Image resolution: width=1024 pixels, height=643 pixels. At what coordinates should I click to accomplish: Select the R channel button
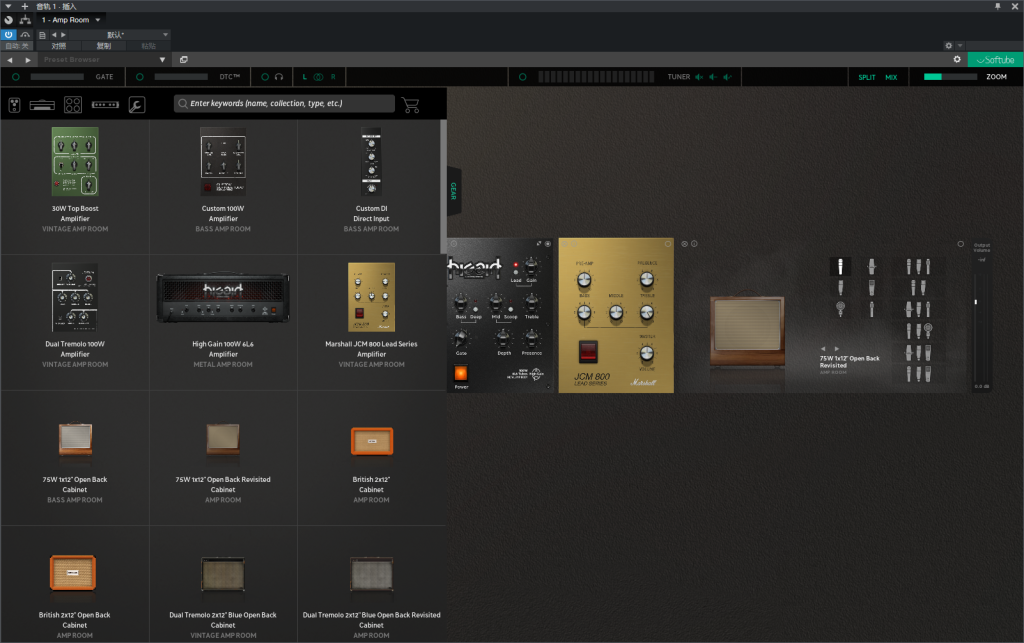333,77
